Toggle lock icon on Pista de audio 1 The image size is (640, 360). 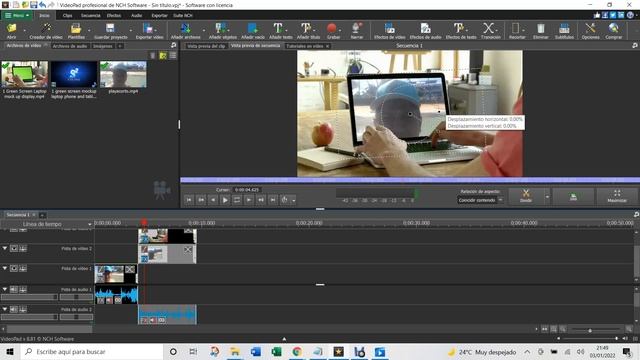23,289
